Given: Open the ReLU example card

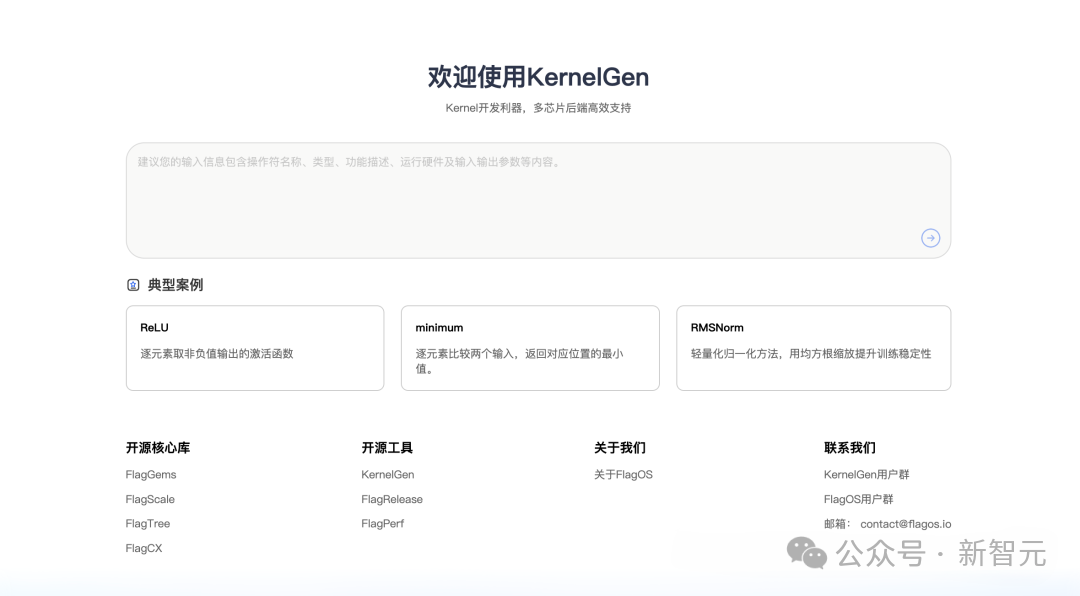Looking at the screenshot, I should (x=255, y=348).
